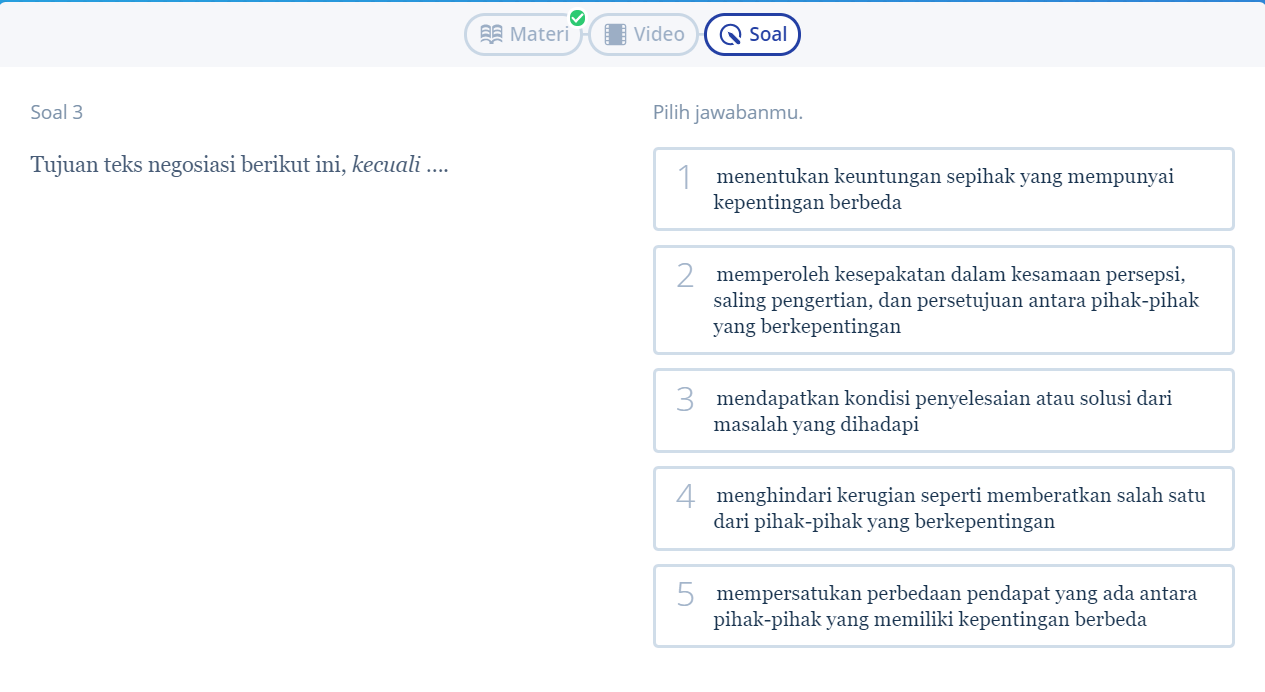Choose answer "menentukan keuntungan sepihak"
The image size is (1265, 692).
tap(943, 189)
